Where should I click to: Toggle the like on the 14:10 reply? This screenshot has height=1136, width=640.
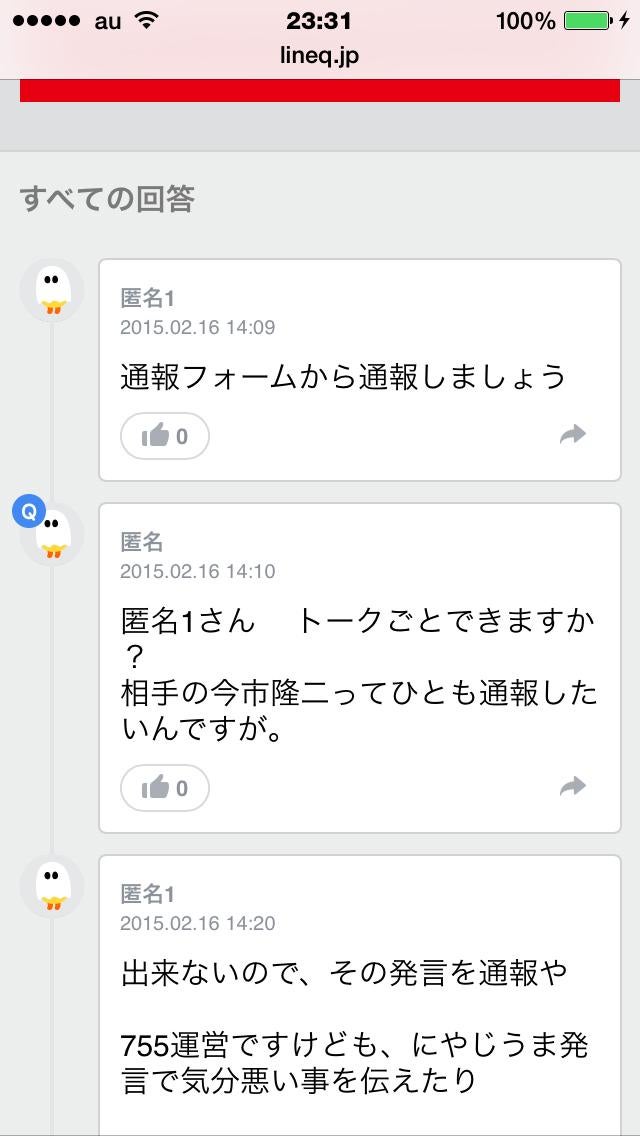point(164,788)
